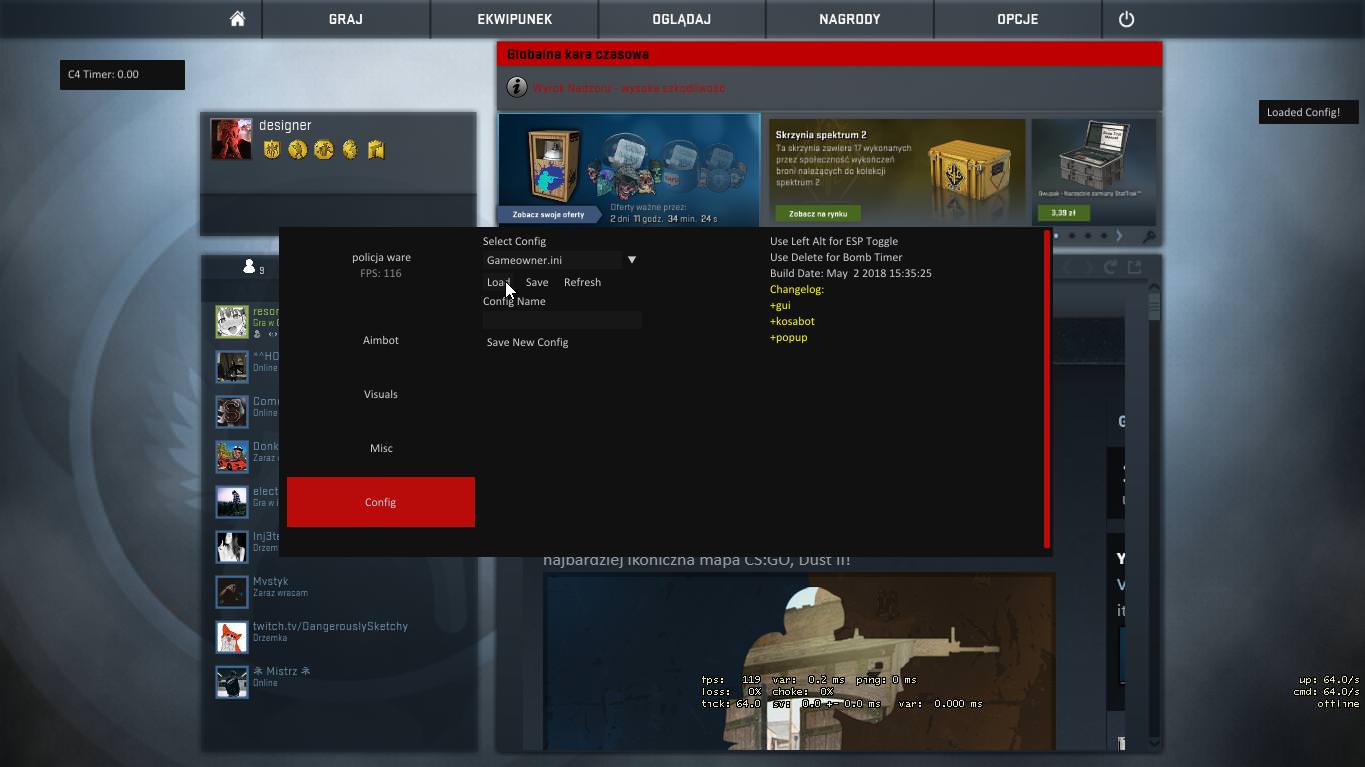The height and width of the screenshot is (767, 1365).
Task: Open the friends list person icon
Action: click(x=249, y=267)
